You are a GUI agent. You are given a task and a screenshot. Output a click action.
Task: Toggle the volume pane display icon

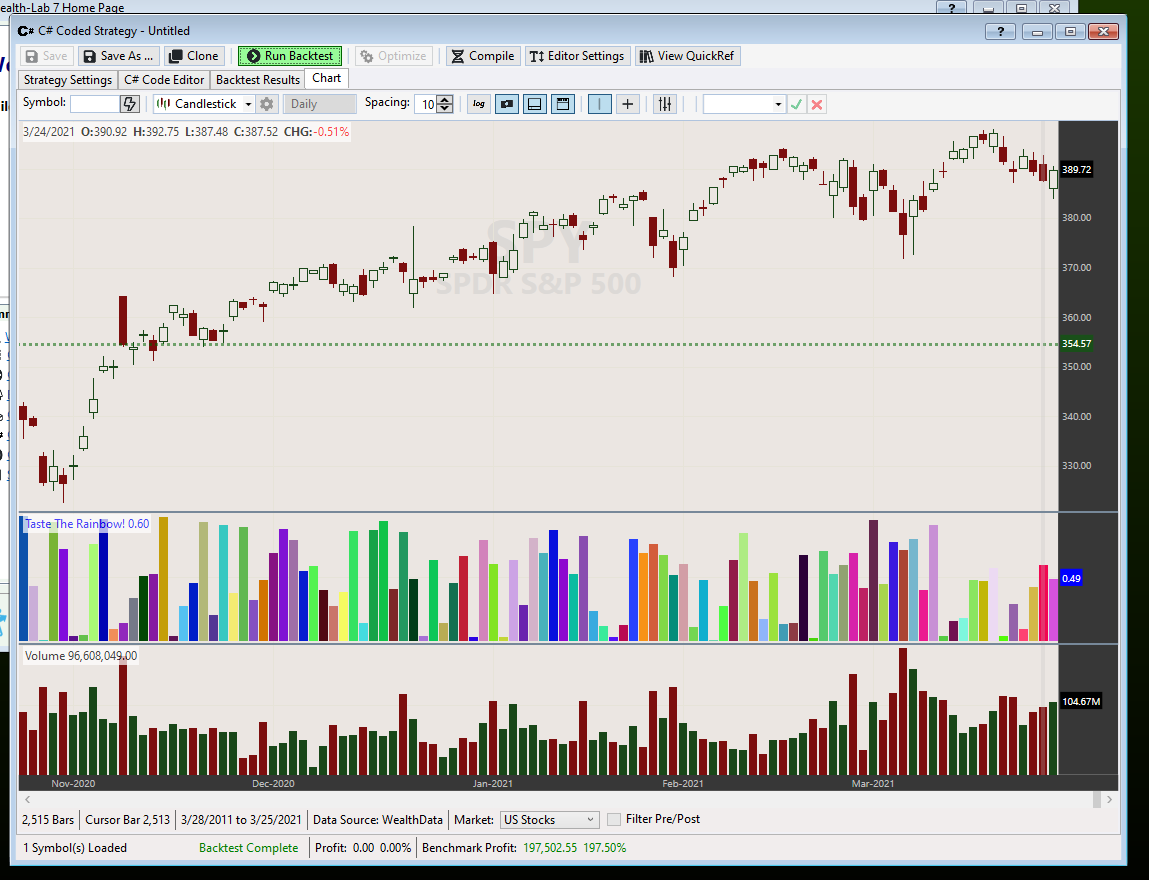pos(535,104)
